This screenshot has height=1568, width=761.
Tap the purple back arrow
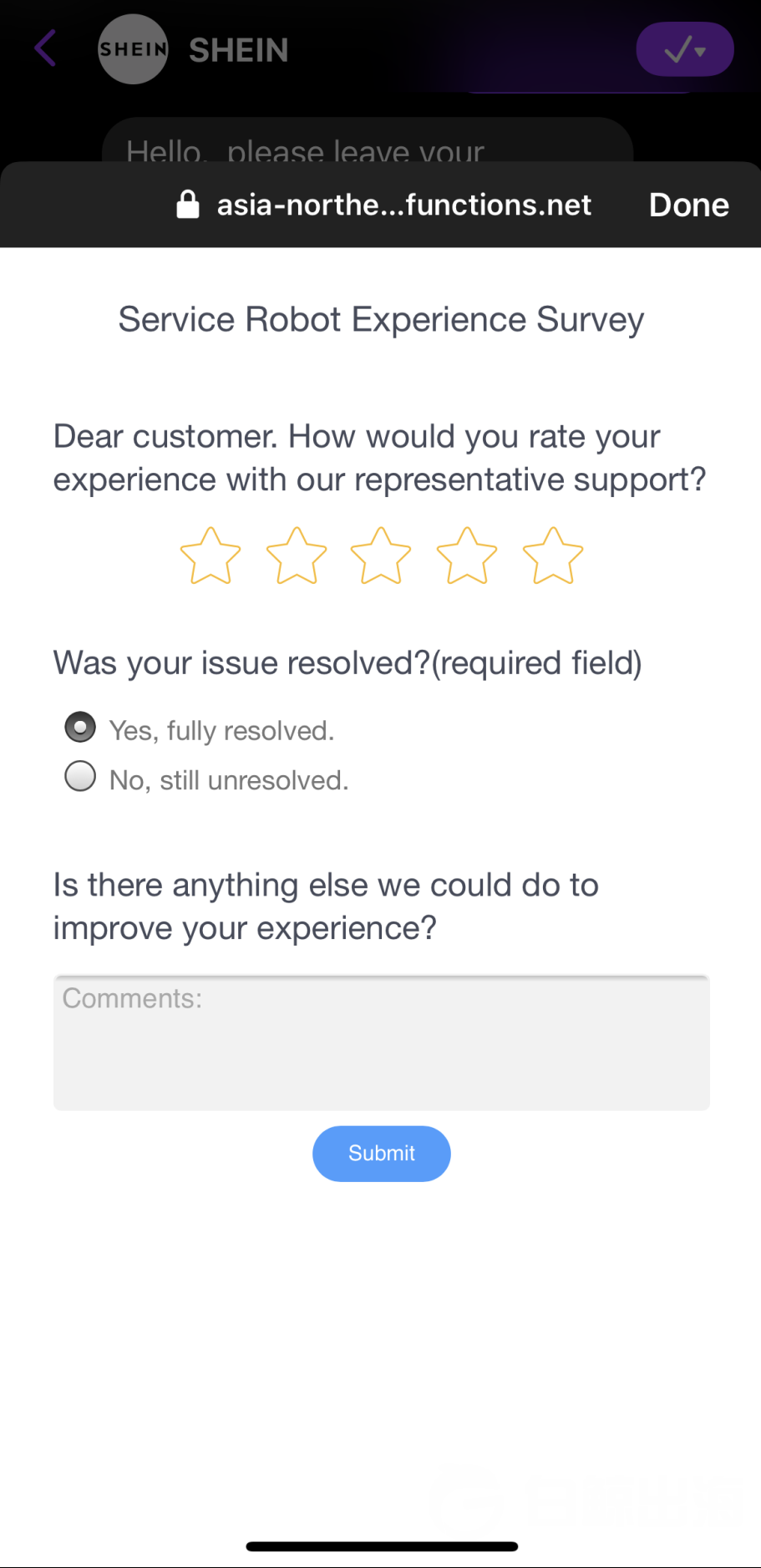pos(46,48)
